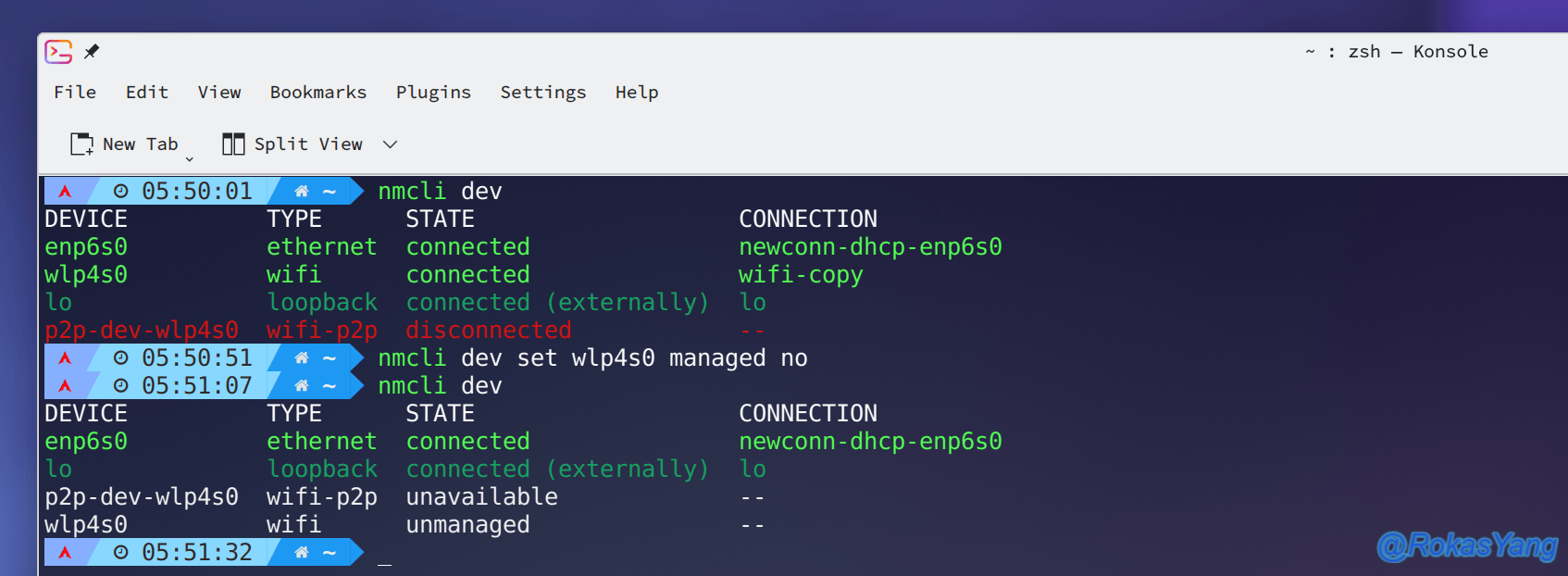Click the Split View button label
1568x576 pixels.
[x=308, y=144]
